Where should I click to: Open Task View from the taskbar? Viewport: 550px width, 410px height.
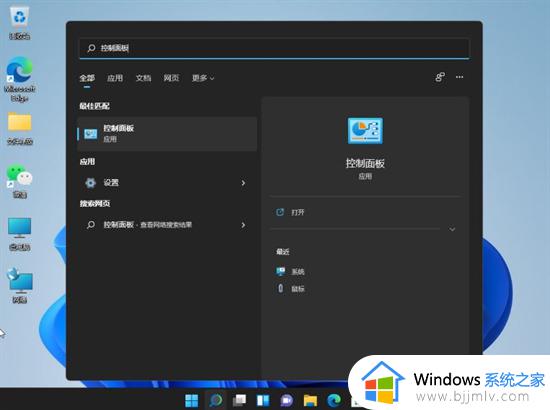pyautogui.click(x=239, y=401)
